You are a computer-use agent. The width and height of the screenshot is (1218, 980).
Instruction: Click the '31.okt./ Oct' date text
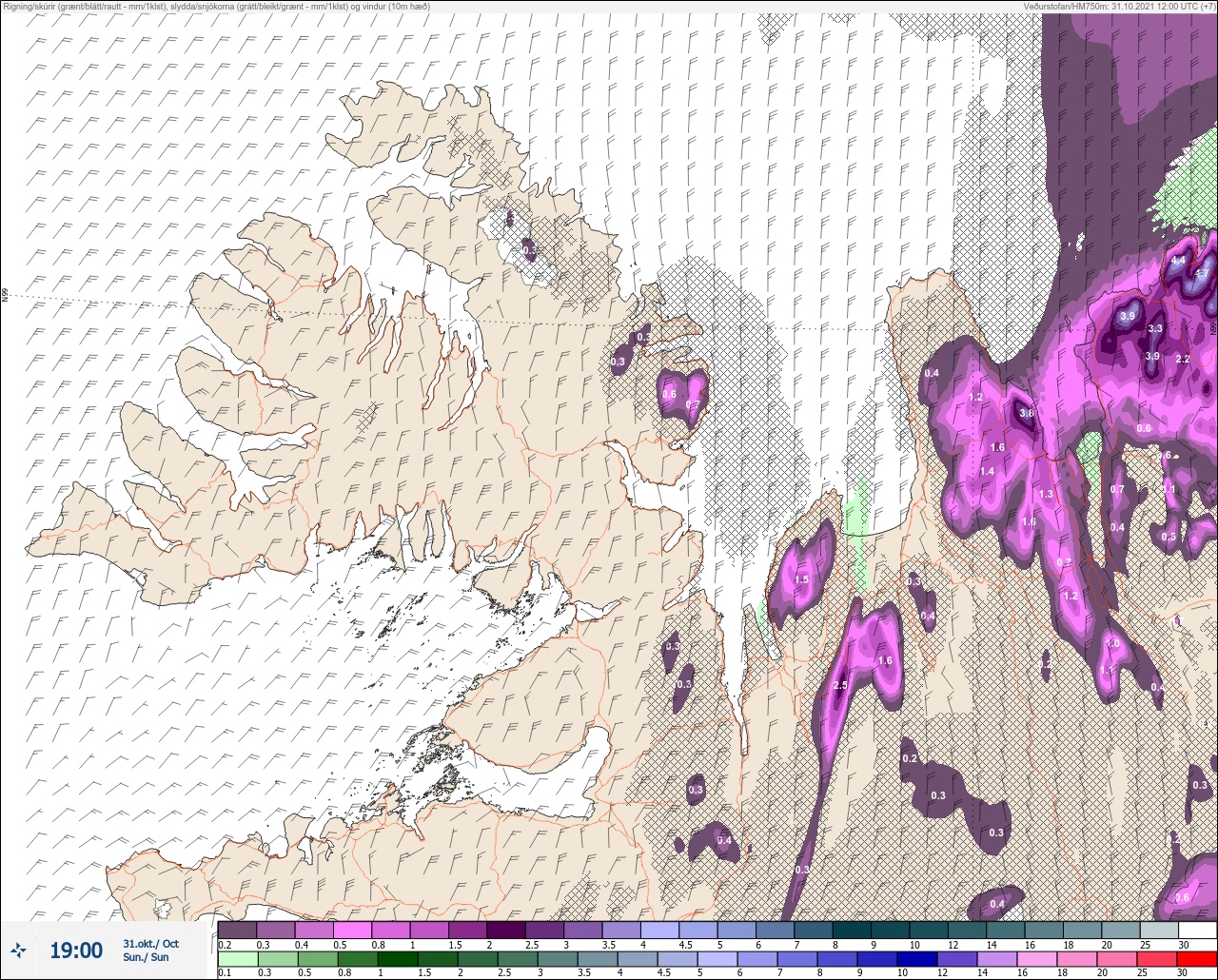click(x=150, y=944)
